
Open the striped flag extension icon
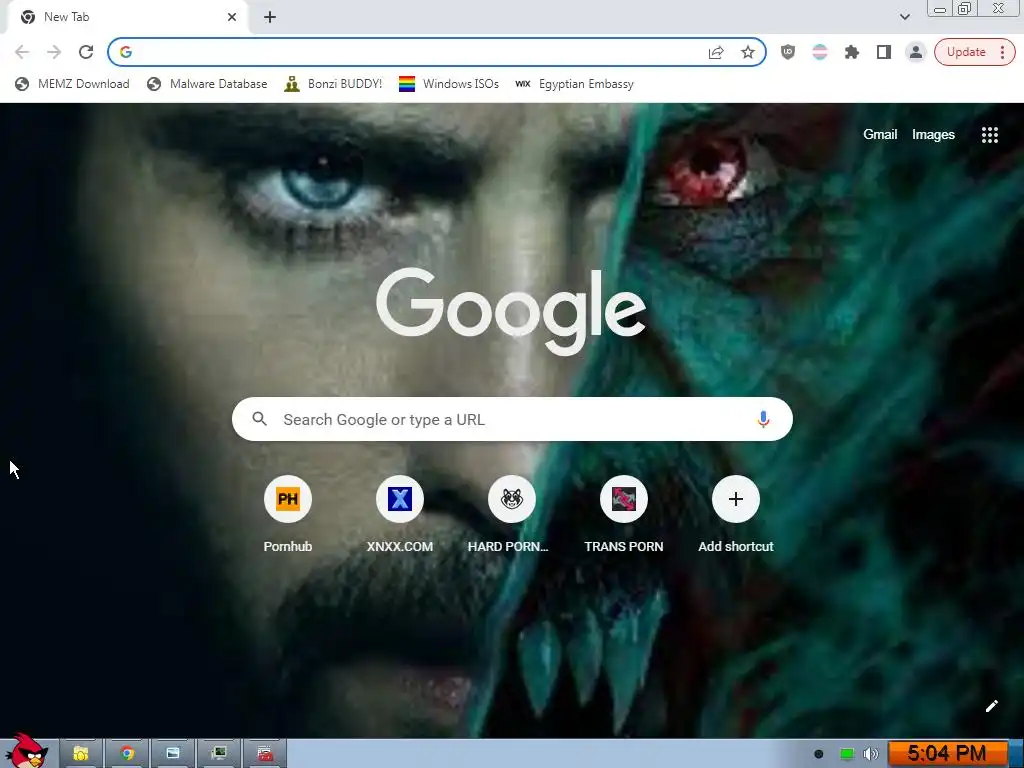coord(820,52)
